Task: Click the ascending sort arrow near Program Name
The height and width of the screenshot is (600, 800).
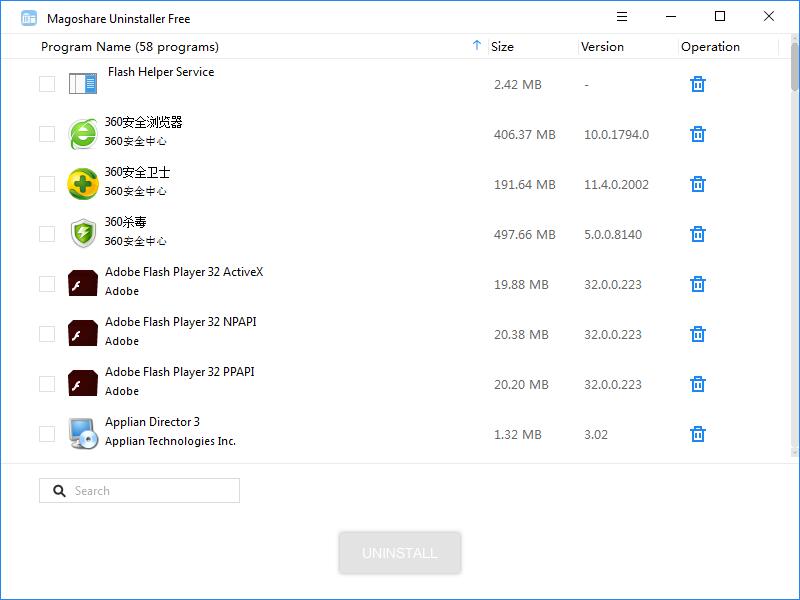Action: [x=477, y=46]
